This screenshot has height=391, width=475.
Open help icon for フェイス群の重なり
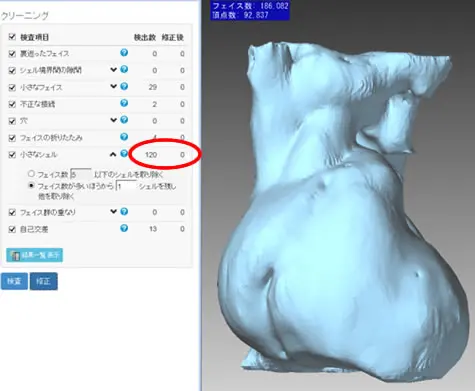[124, 211]
